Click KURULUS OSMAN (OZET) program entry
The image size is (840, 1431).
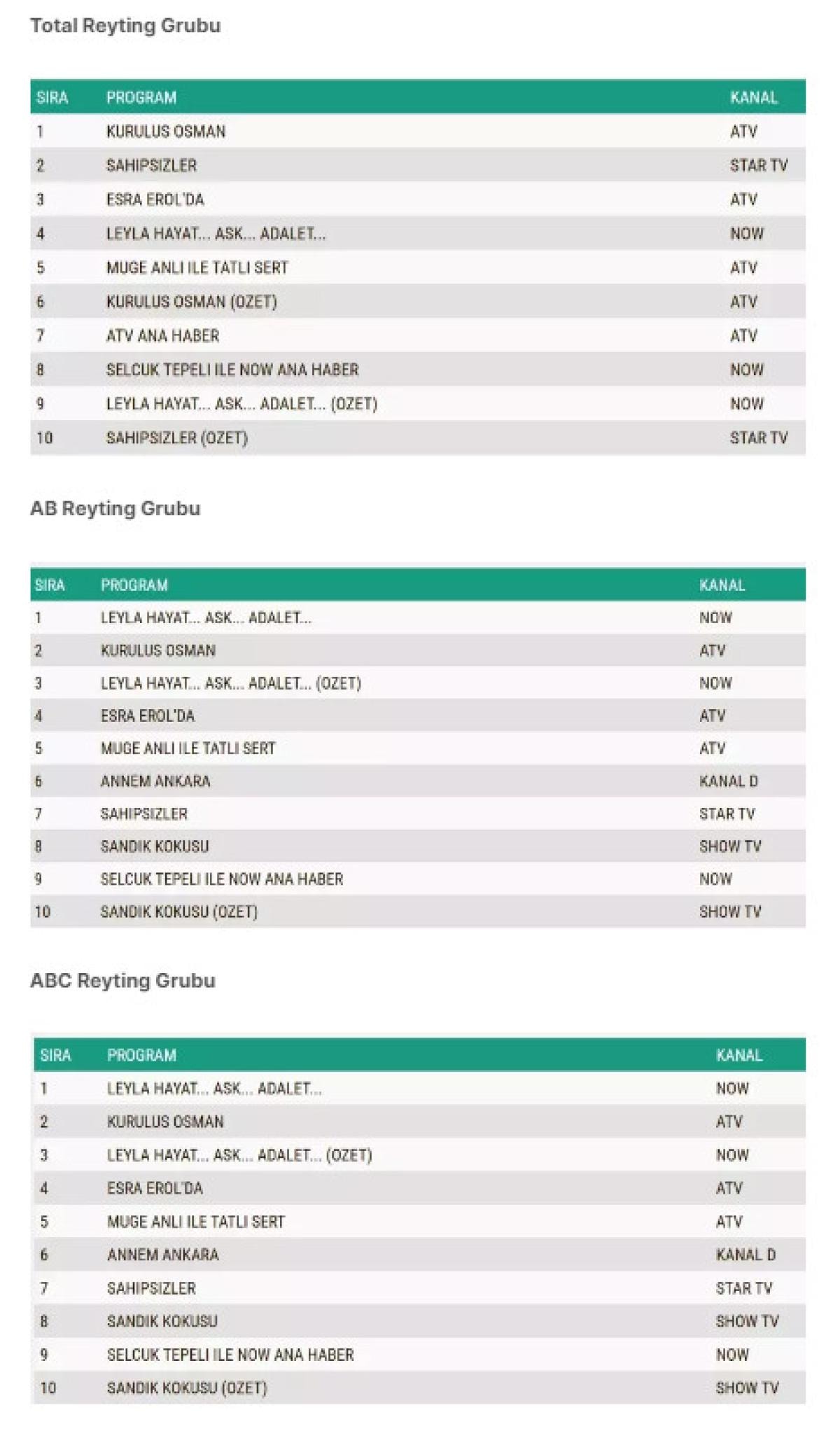click(x=191, y=302)
